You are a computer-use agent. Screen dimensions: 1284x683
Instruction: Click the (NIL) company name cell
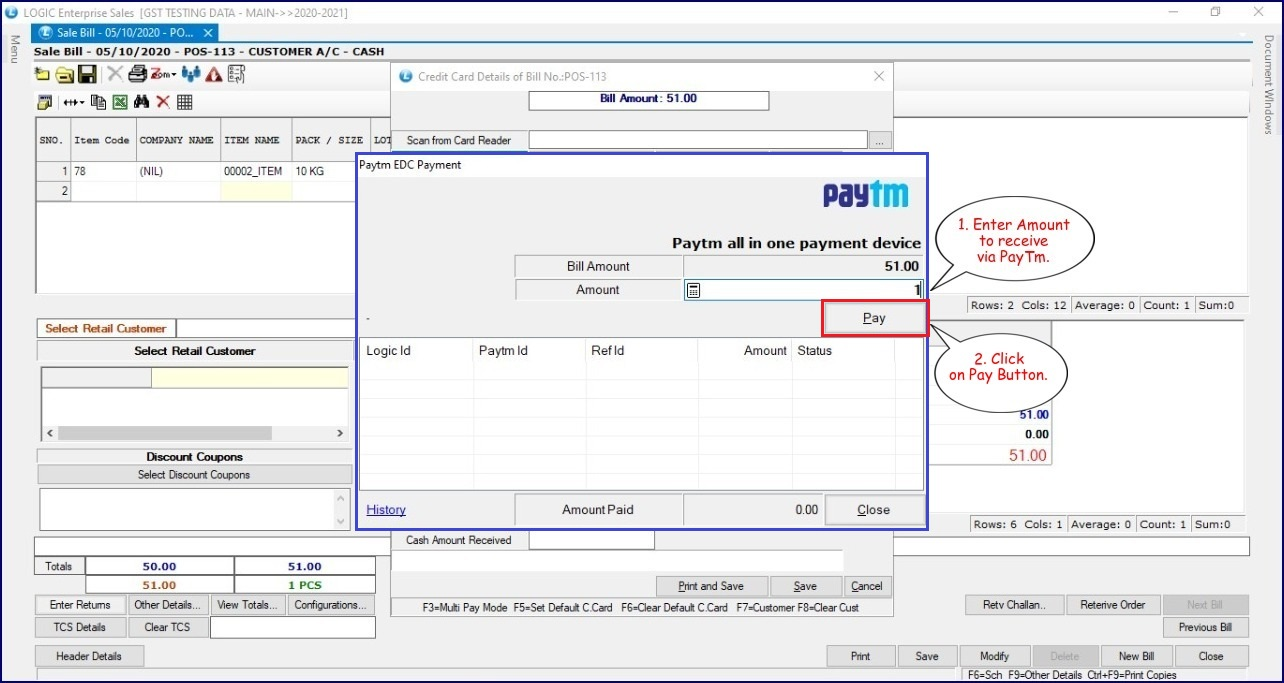tap(177, 171)
